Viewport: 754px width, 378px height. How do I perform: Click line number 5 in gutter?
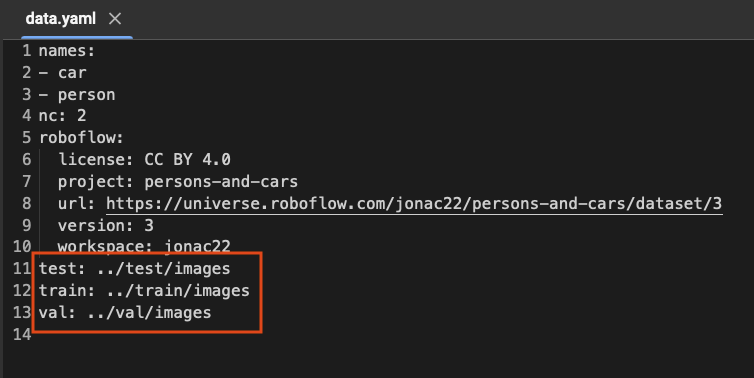coord(26,138)
